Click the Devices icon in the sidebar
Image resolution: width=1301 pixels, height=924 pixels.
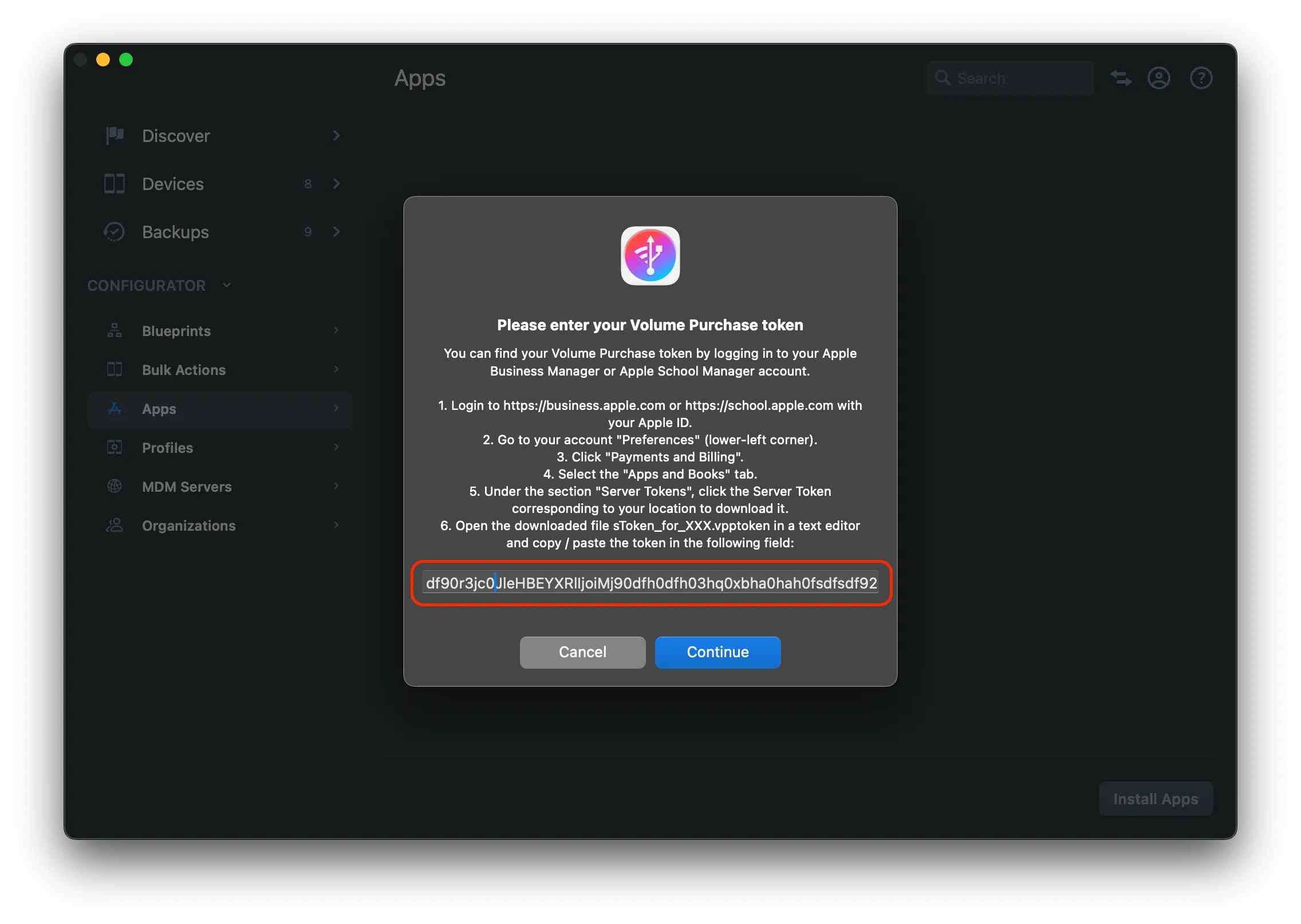(x=114, y=184)
